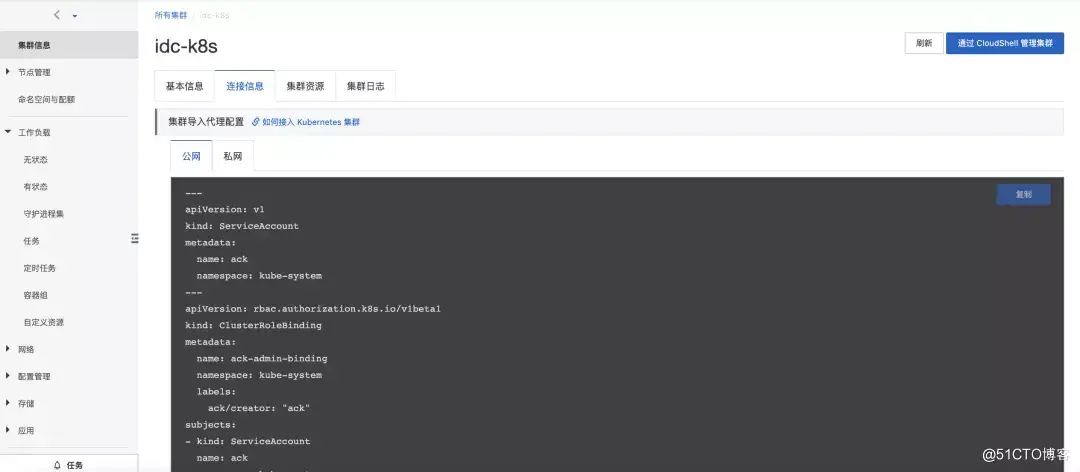
Task: Open 定时任务 page
Action: [39, 268]
